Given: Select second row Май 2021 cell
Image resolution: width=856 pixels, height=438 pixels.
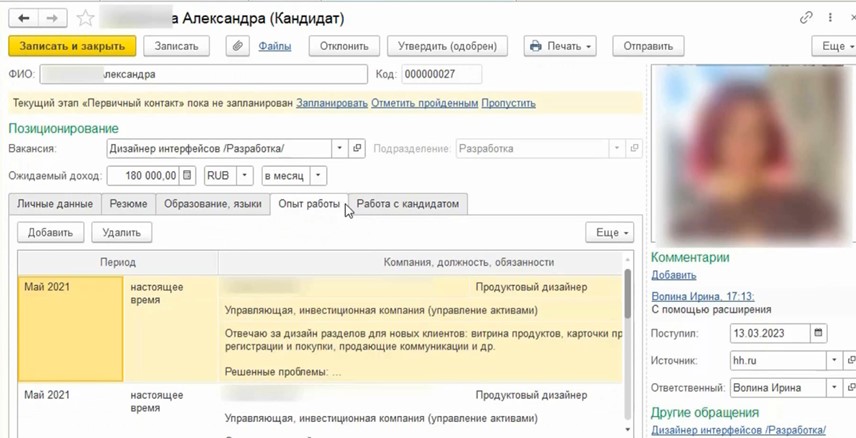Looking at the screenshot, I should 70,410.
